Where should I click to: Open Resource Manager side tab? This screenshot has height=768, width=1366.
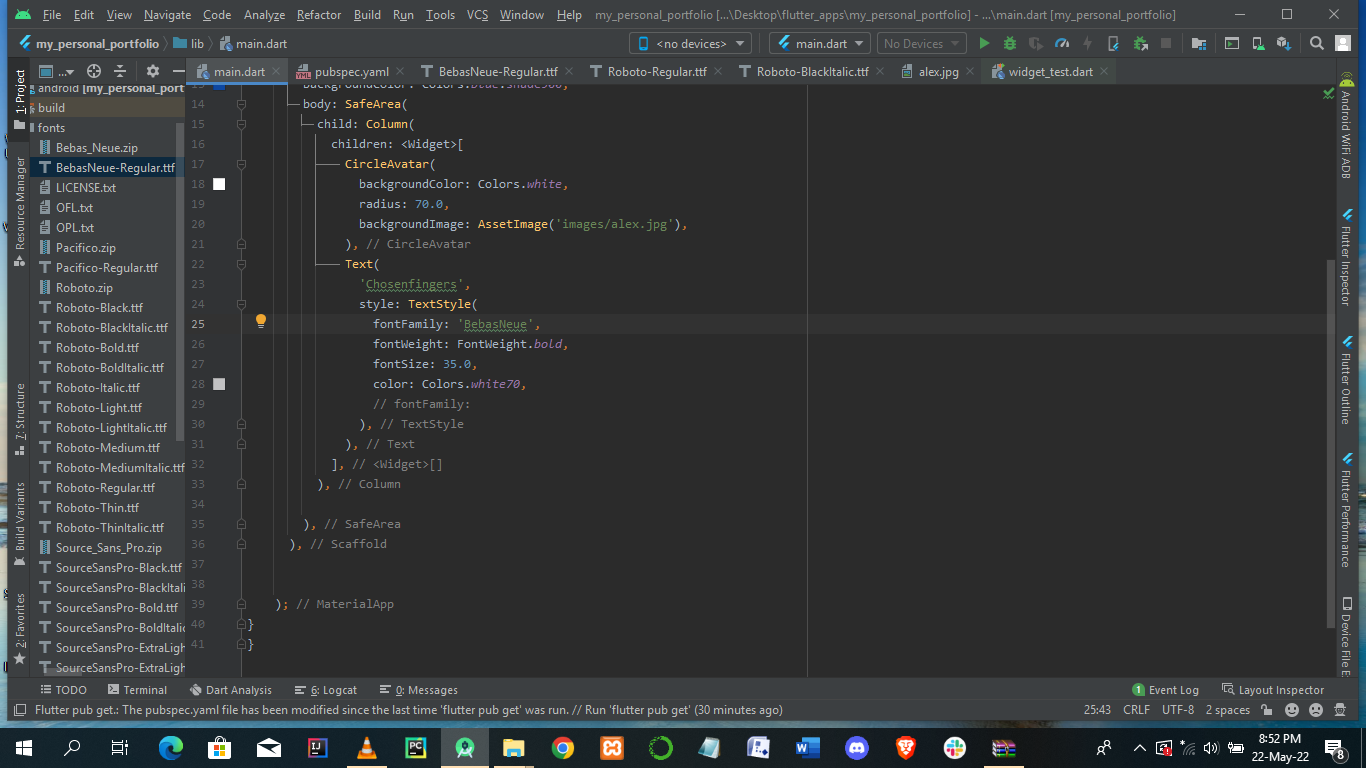[x=19, y=210]
